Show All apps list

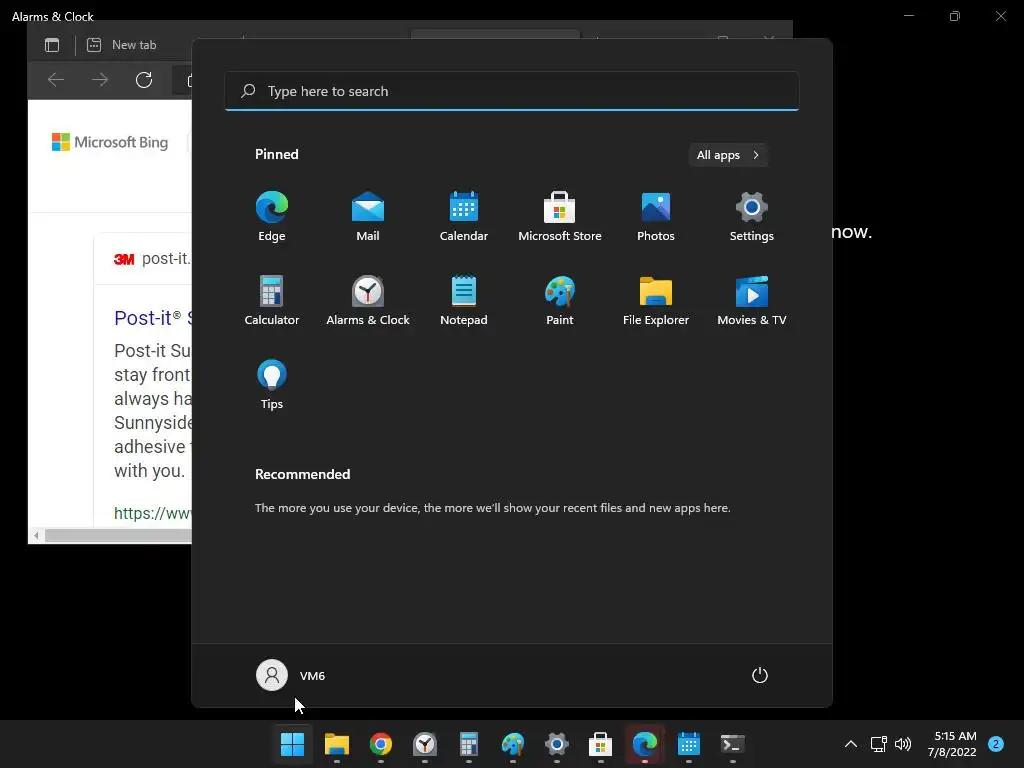click(728, 155)
